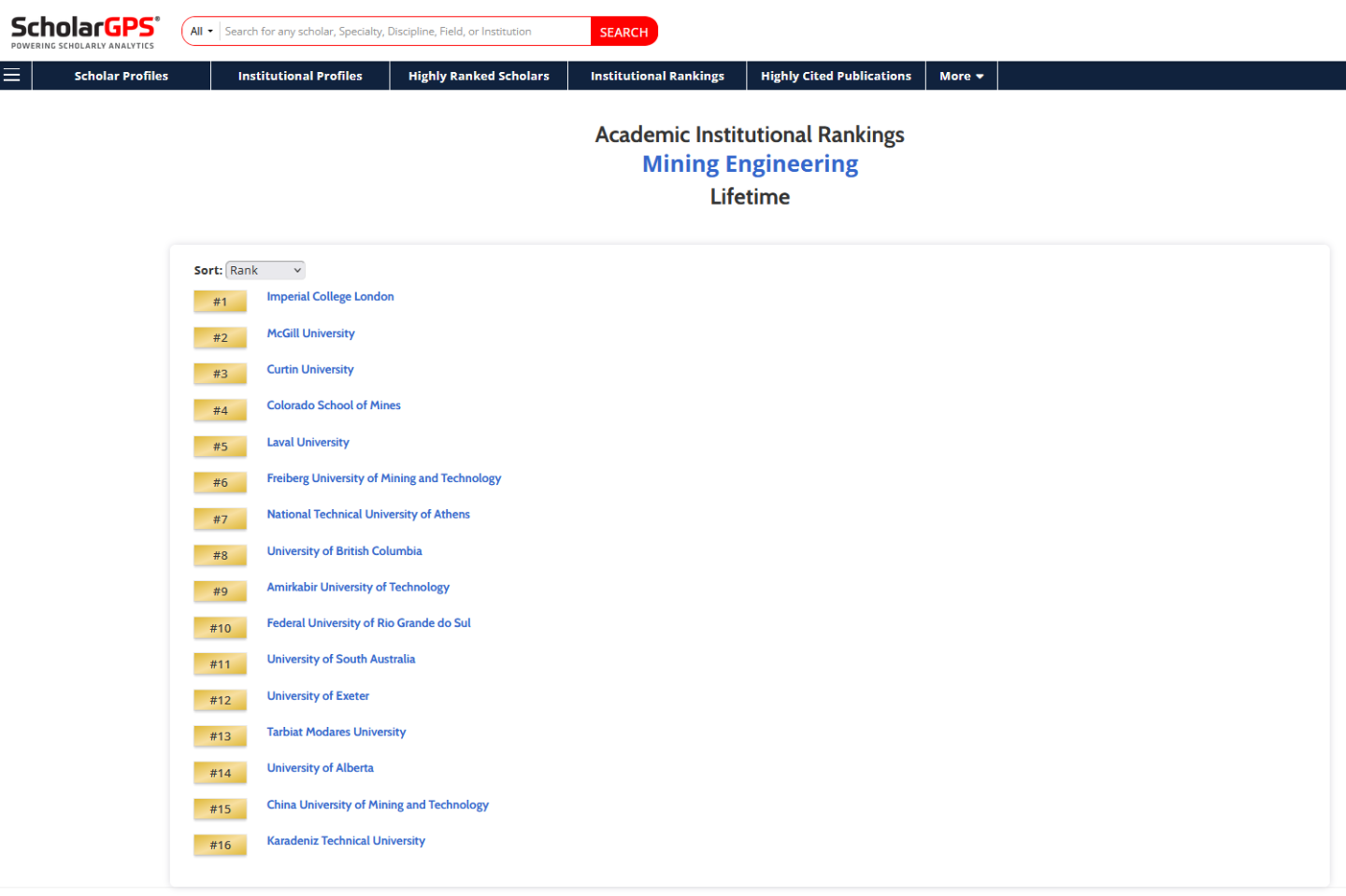Click the Mining Engineering heading link

pyautogui.click(x=750, y=164)
